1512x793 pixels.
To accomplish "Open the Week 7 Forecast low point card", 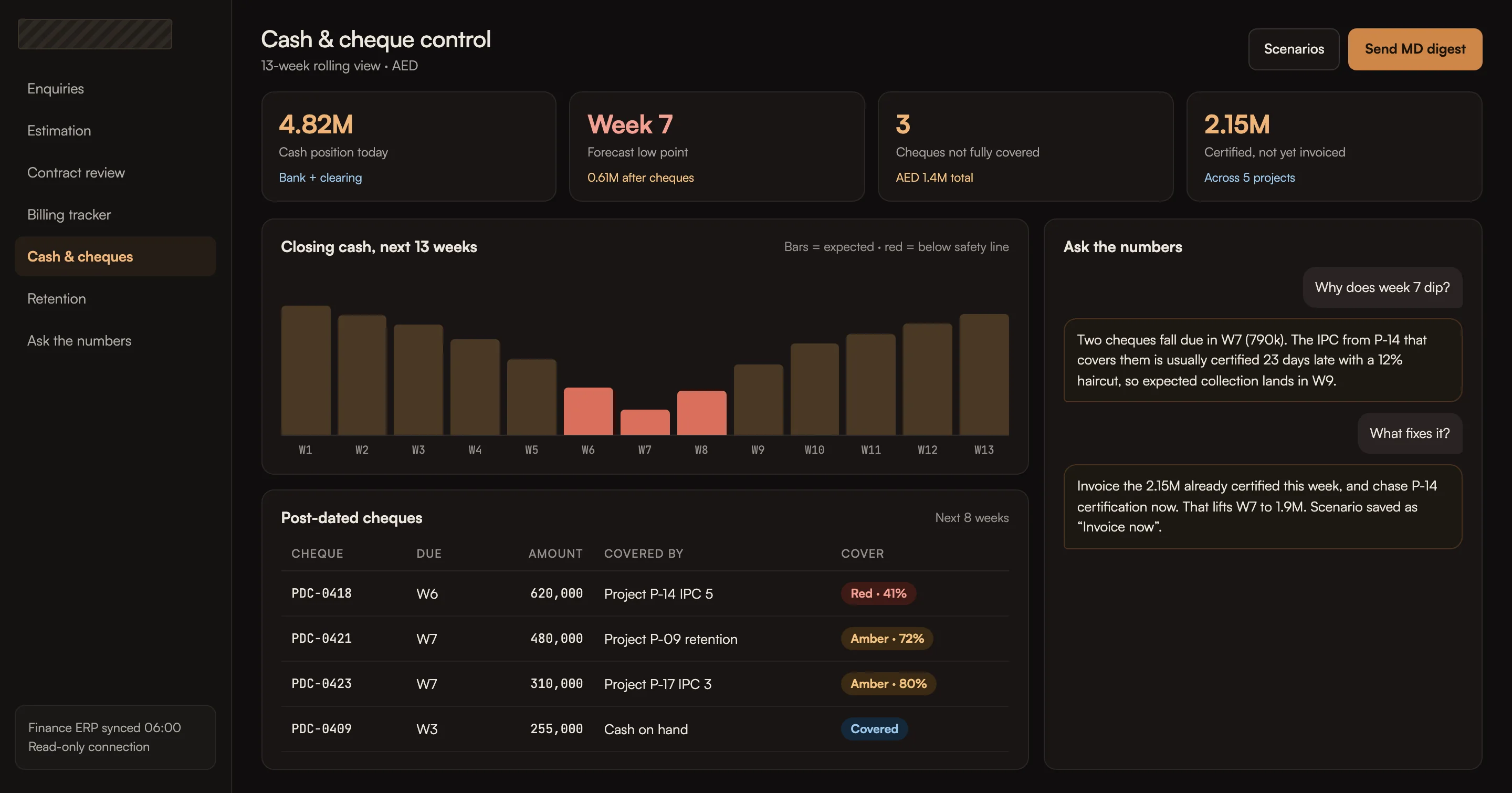I will tap(717, 147).
